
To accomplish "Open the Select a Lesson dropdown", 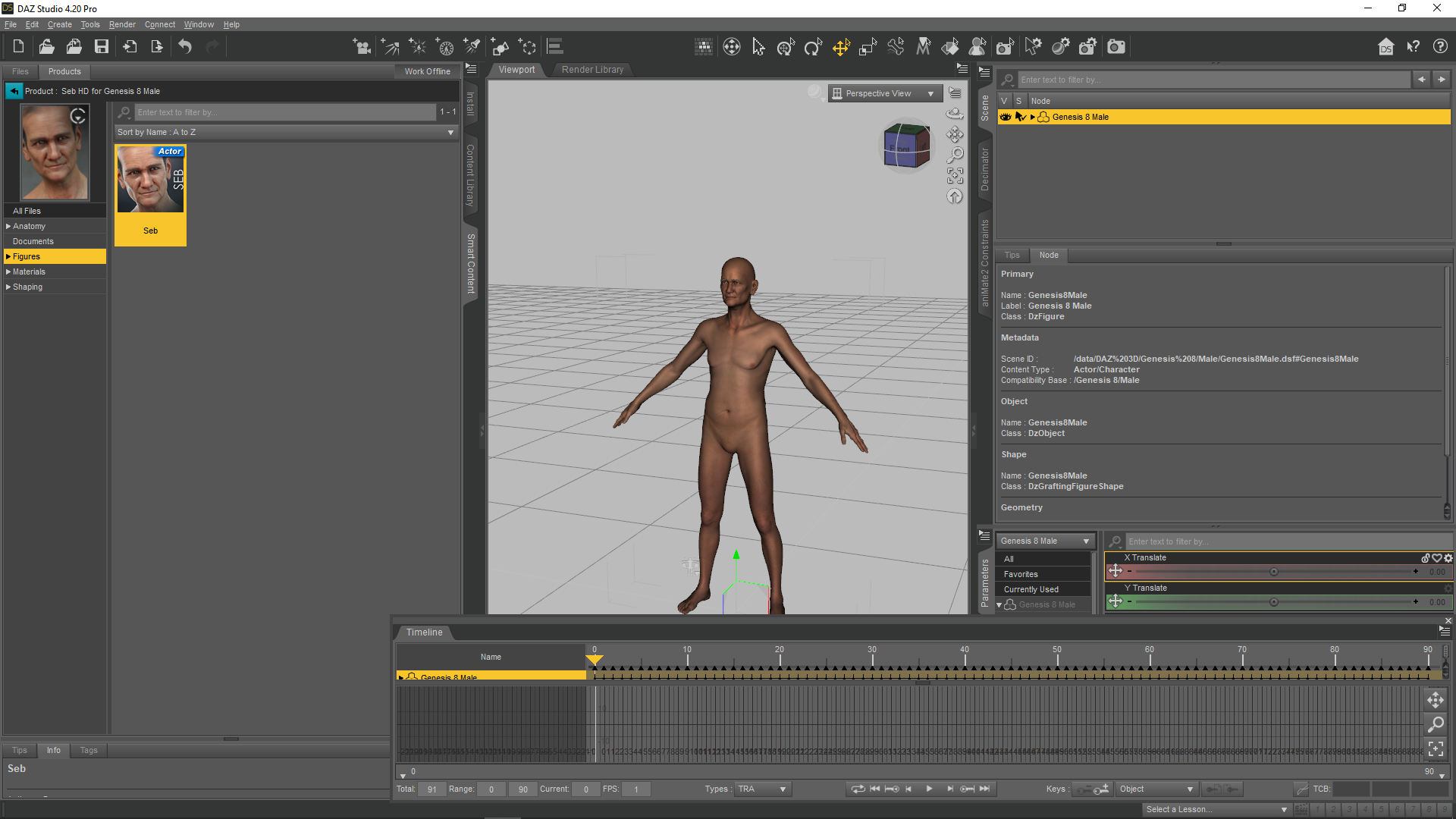I will point(1216,810).
